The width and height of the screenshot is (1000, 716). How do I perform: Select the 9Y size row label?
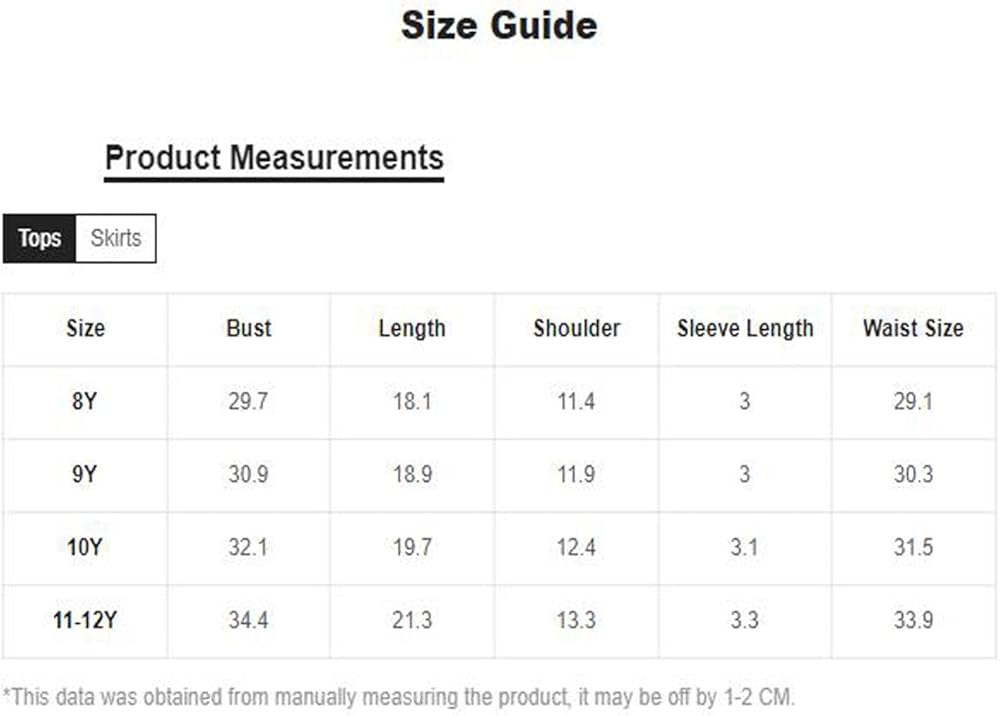tap(85, 474)
